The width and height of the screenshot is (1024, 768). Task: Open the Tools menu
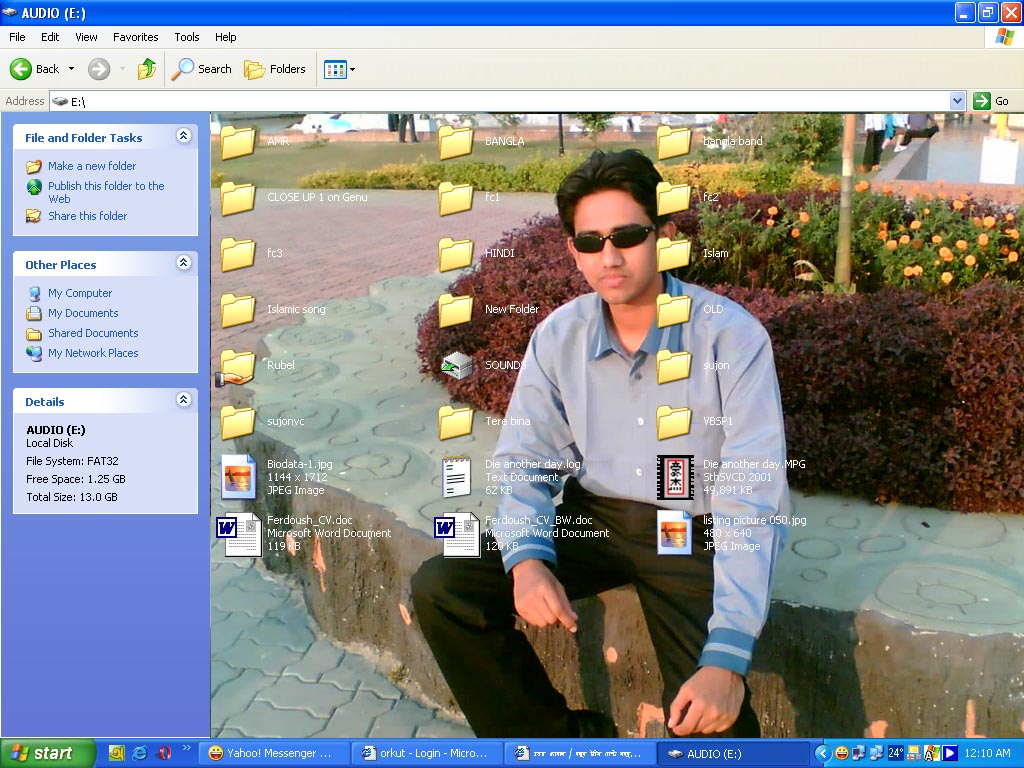[x=187, y=37]
